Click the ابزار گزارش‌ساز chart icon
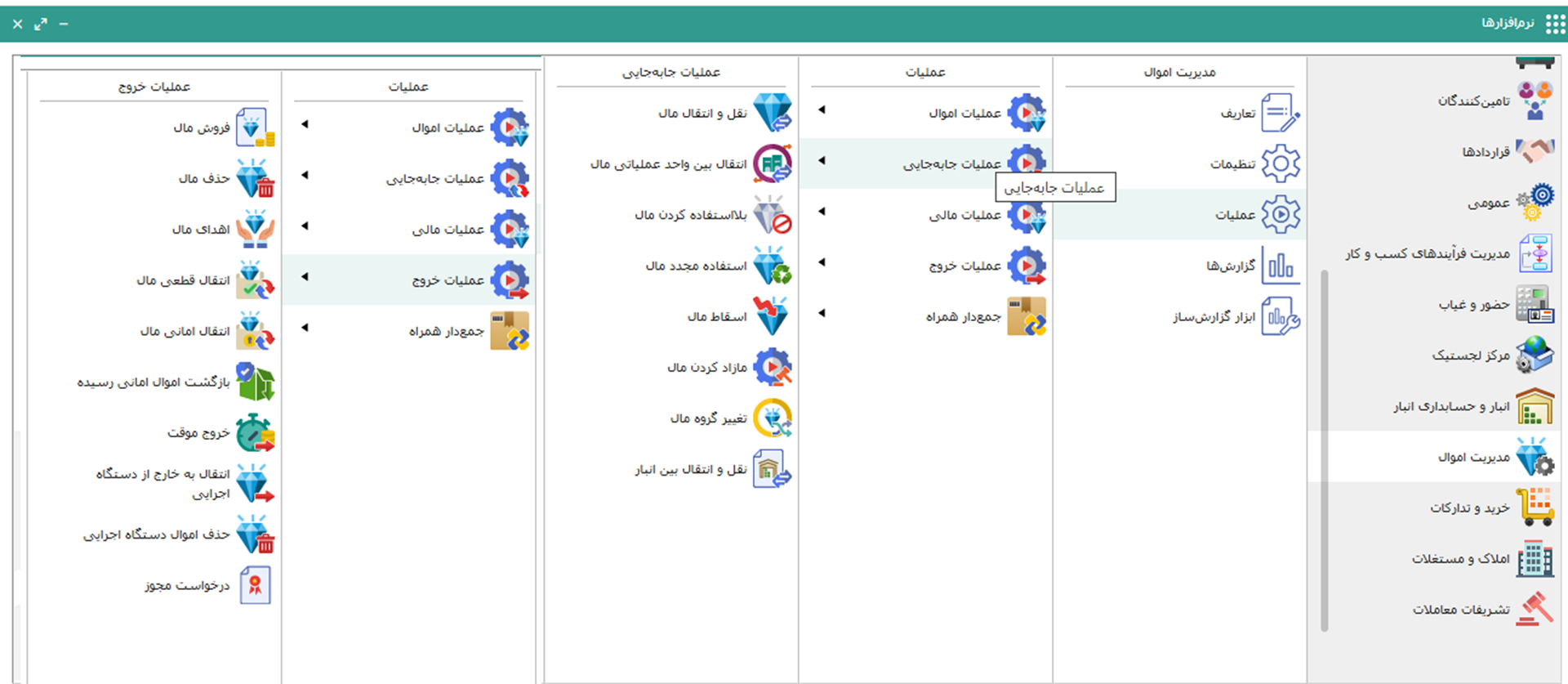Screen dimensions: 1568x684 tap(1280, 316)
